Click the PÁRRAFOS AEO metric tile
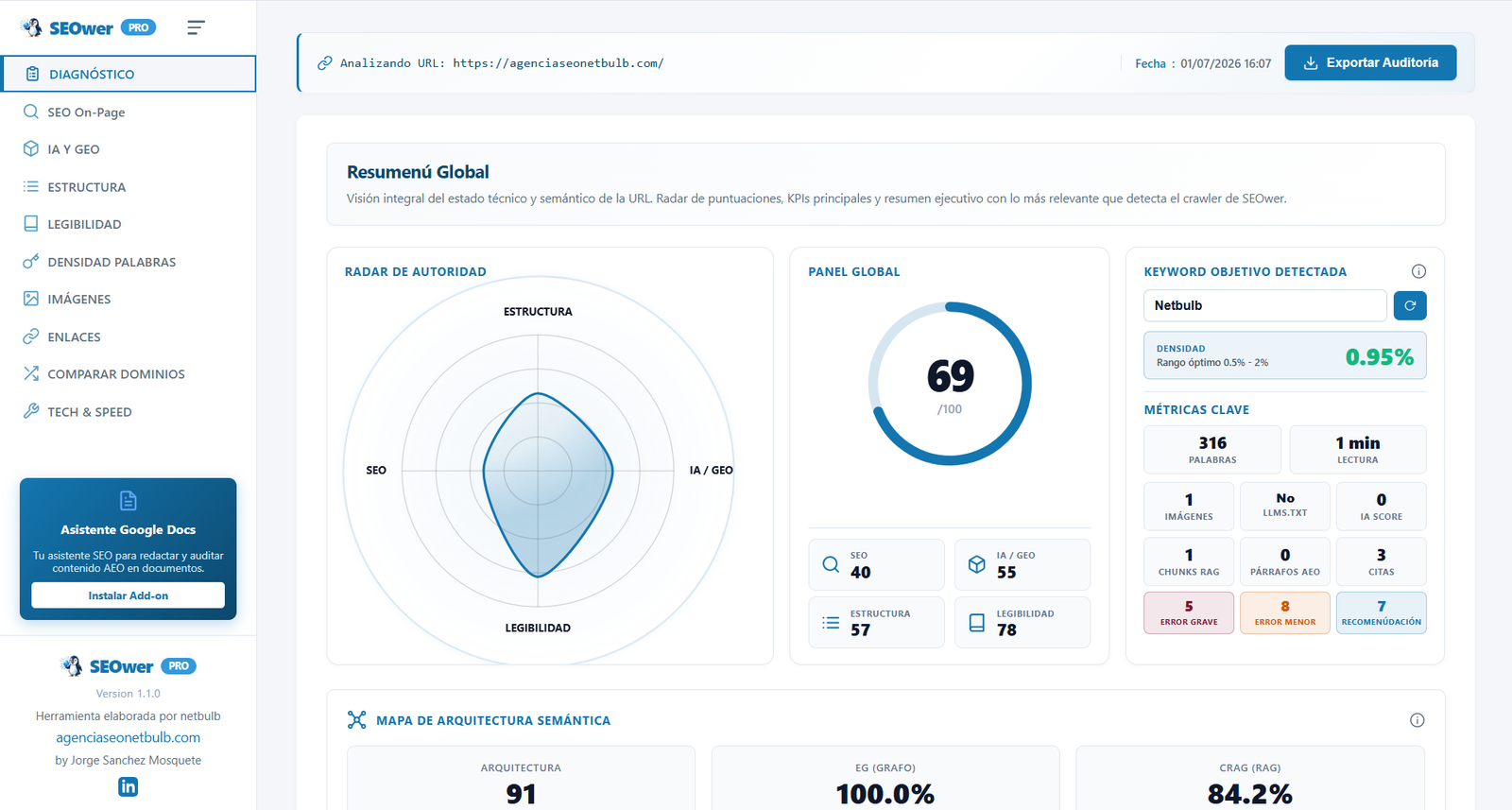Screen dimensions: 1512x810 (x=1285, y=561)
